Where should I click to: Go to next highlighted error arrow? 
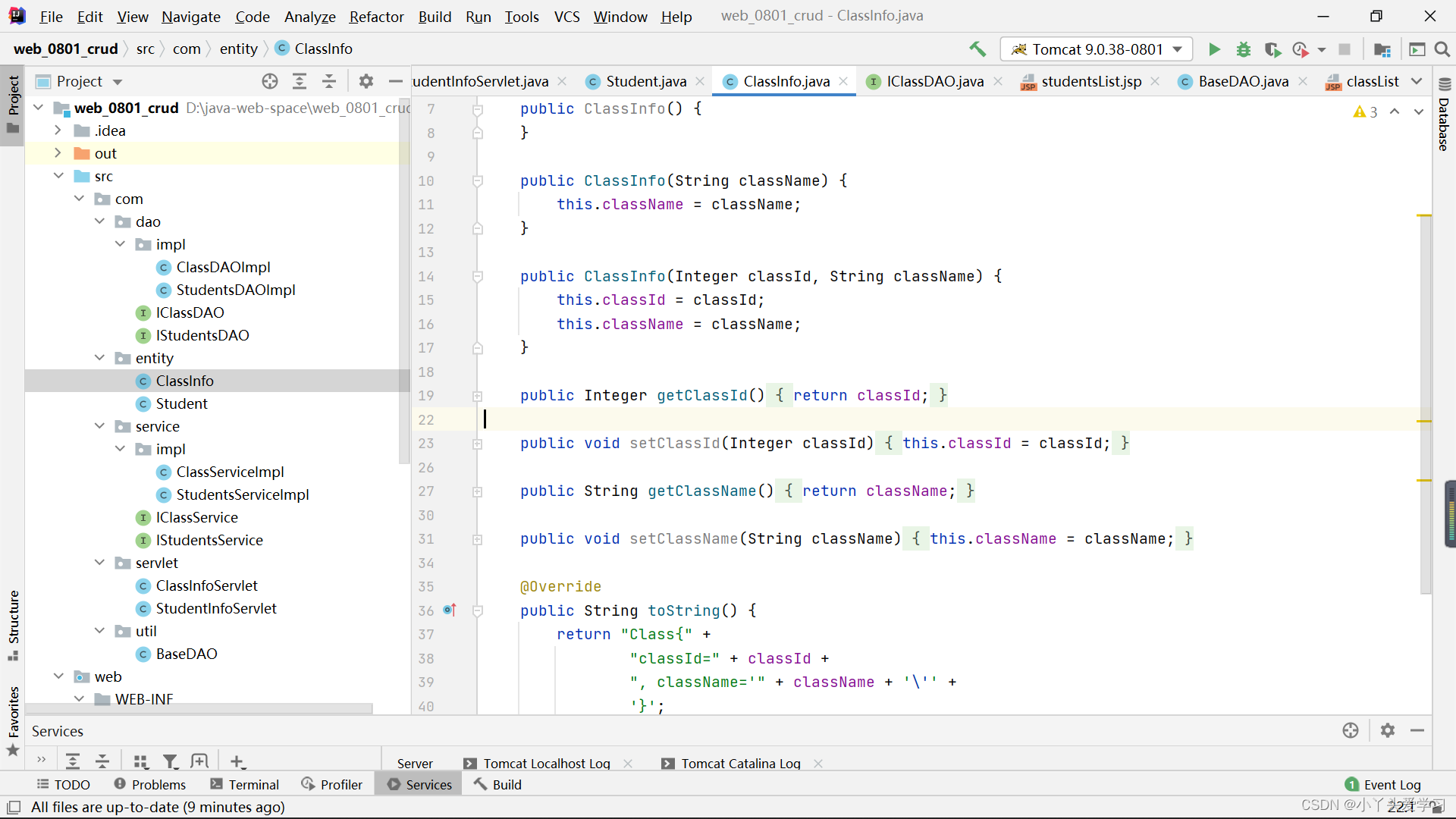click(1418, 111)
